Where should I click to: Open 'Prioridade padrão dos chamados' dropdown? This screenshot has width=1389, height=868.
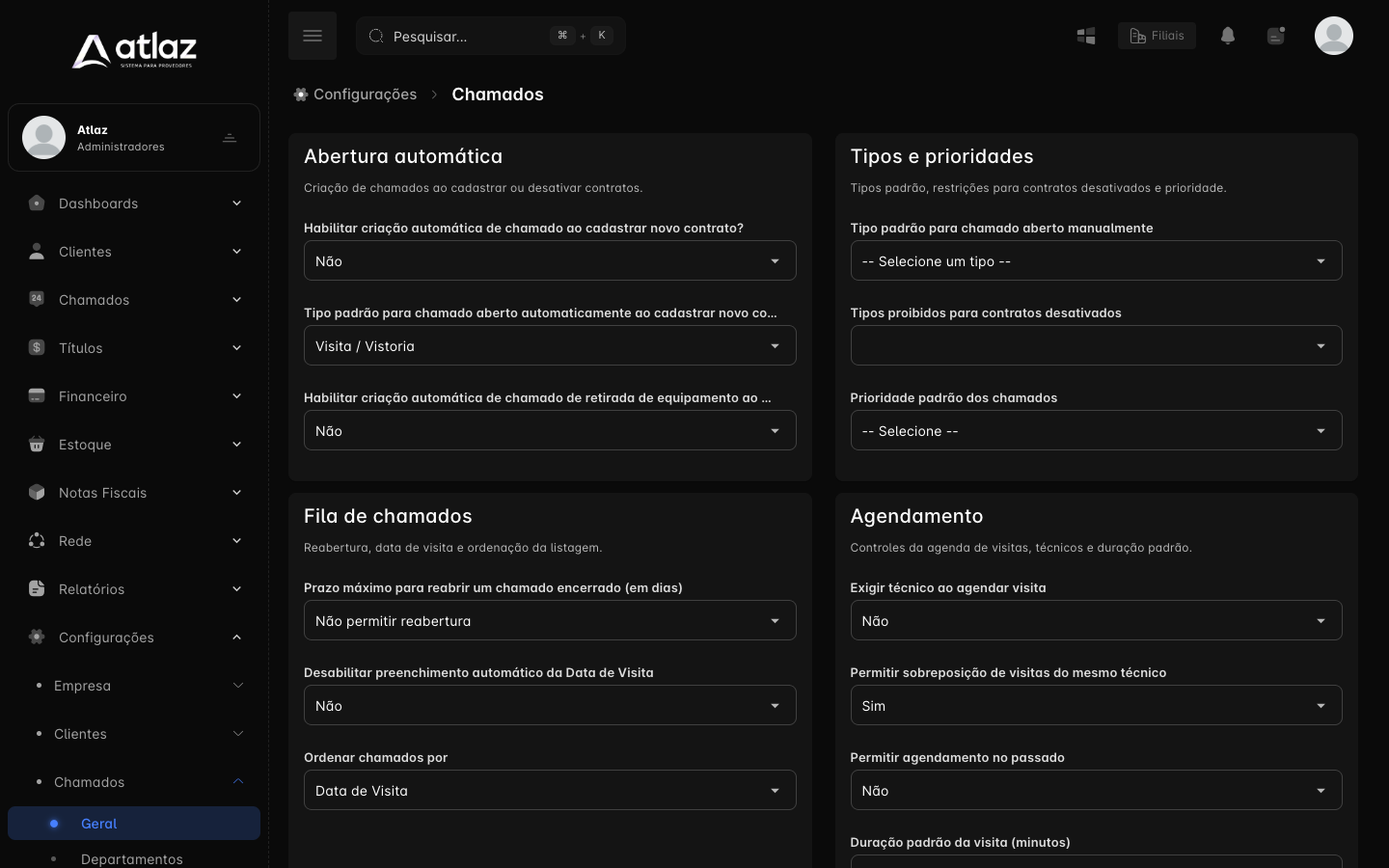point(1096,430)
